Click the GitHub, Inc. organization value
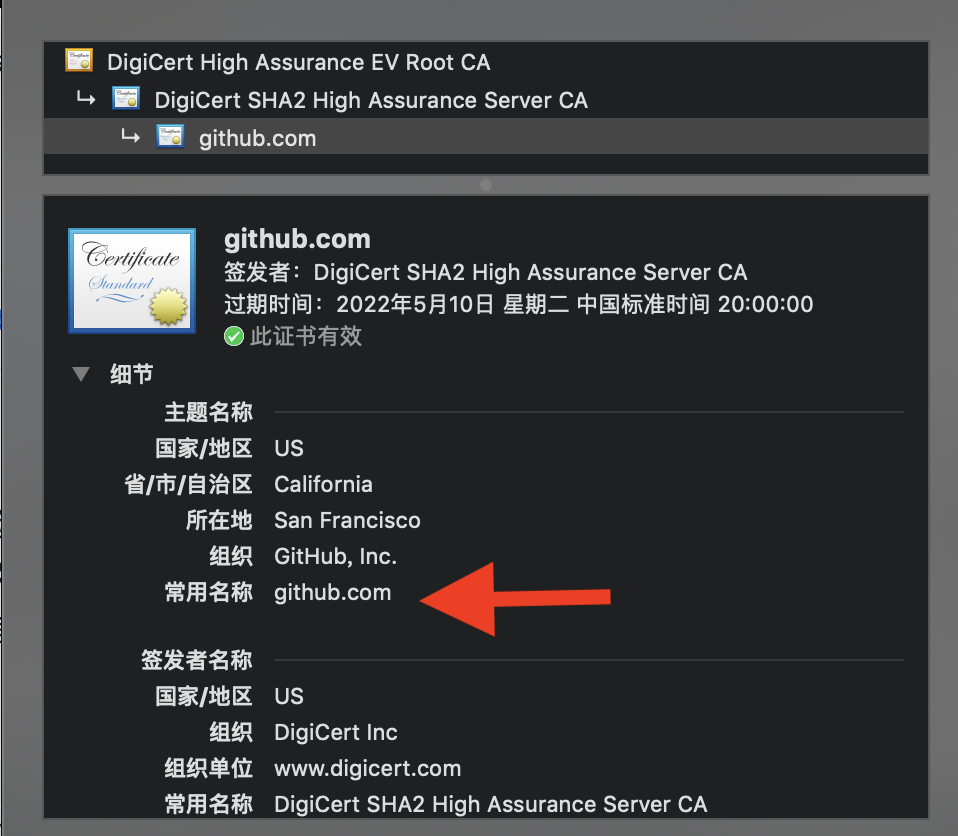Viewport: 958px width, 836px height. [335, 556]
